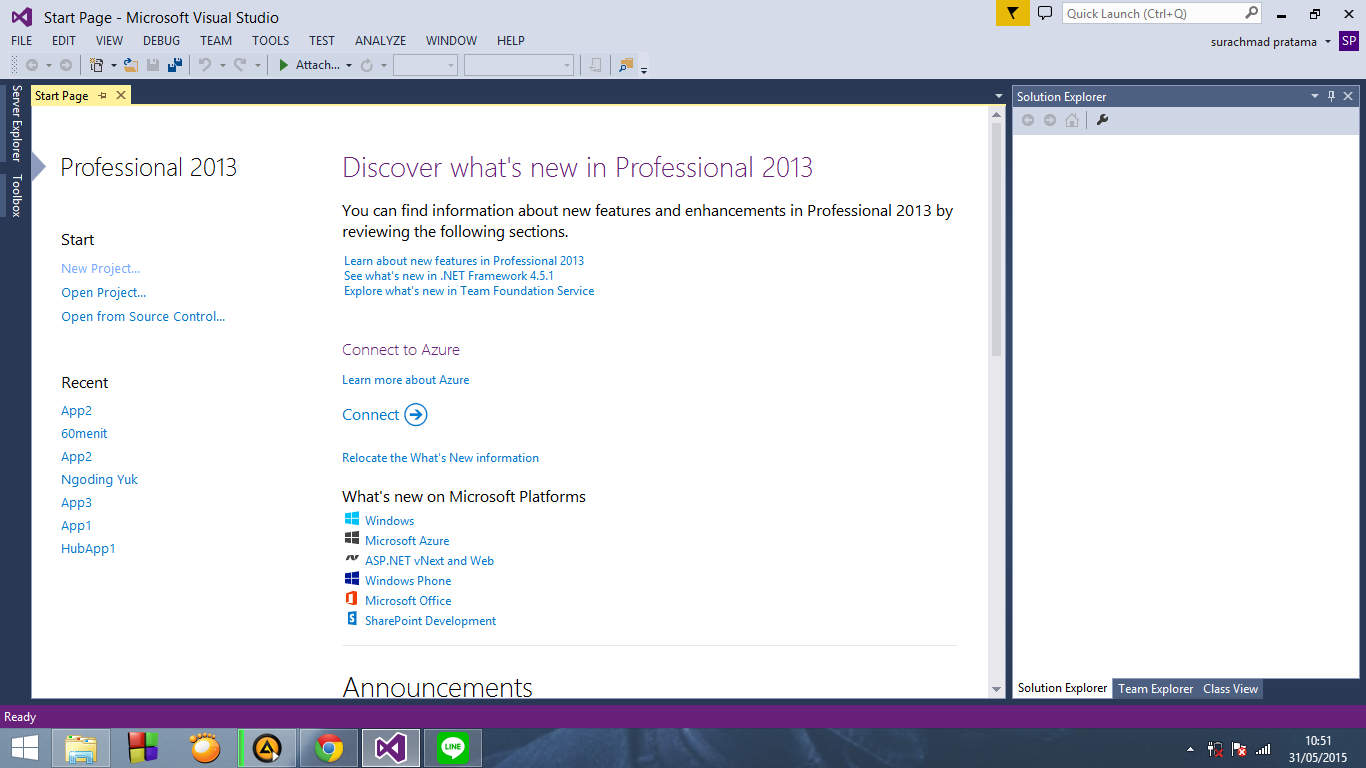This screenshot has height=768, width=1366.
Task: Open the Start screen with Windows button
Action: [25, 748]
